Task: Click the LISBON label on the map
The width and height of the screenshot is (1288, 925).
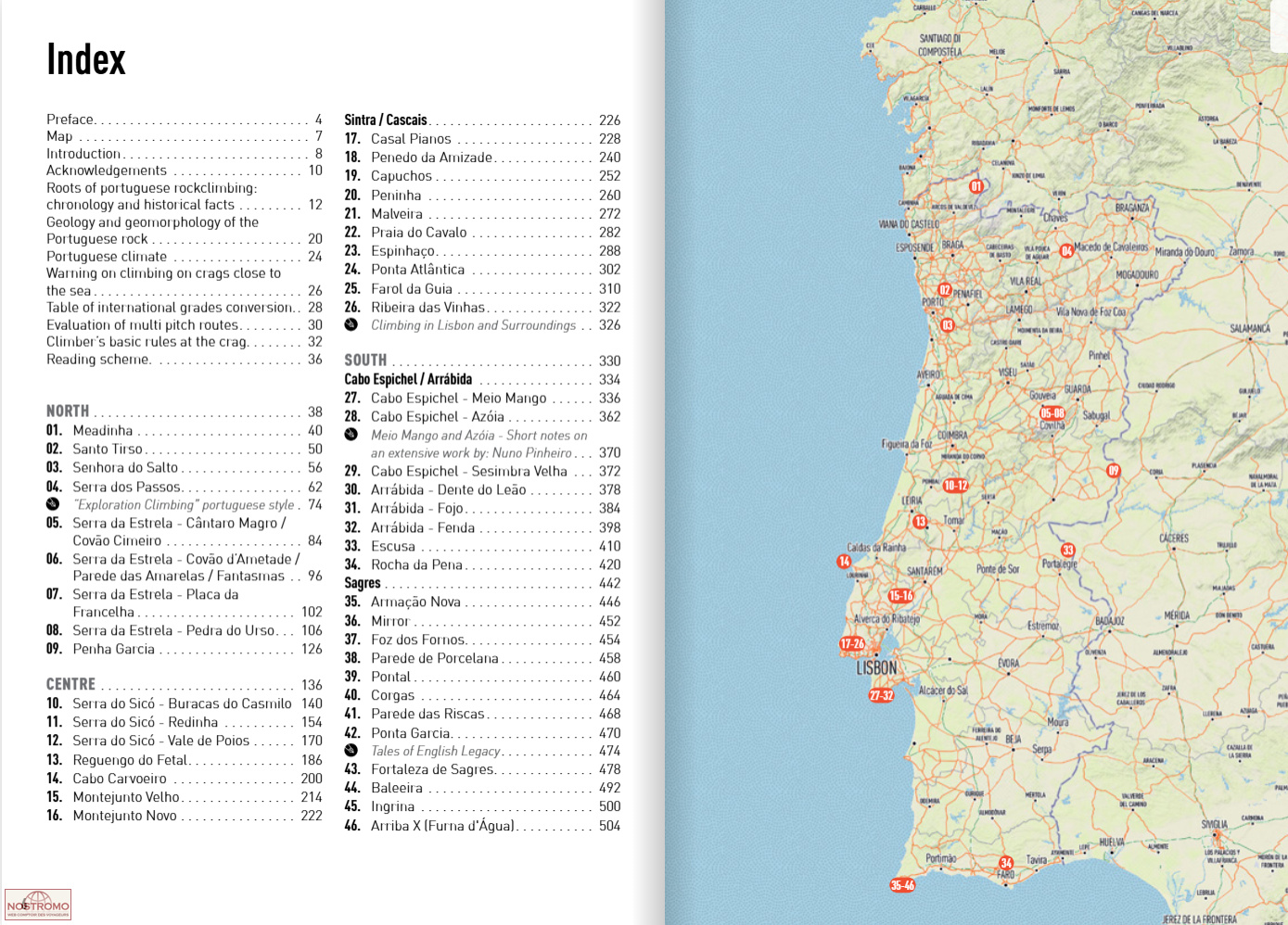Action: [876, 668]
